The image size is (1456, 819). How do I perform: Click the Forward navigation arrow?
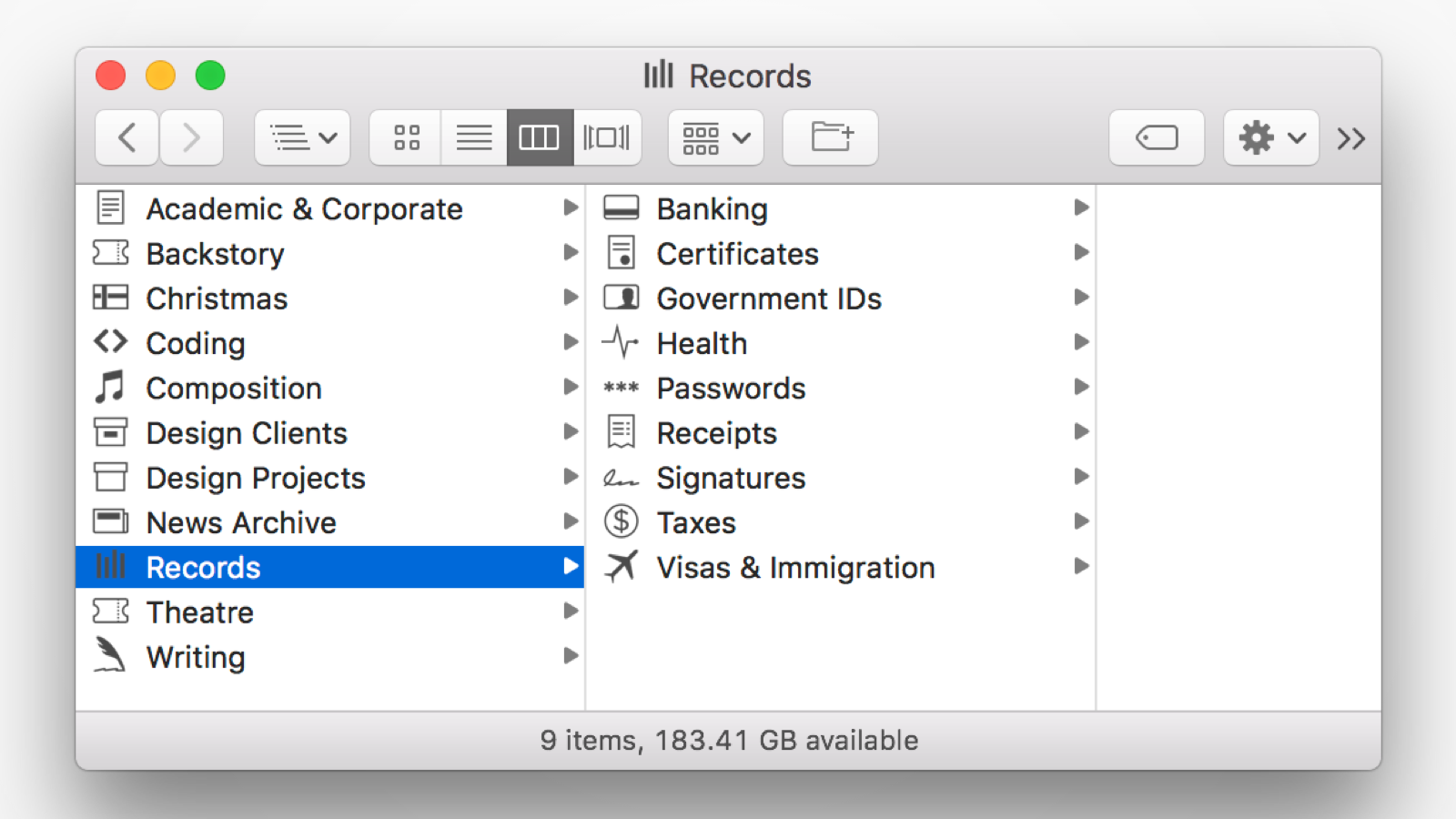click(x=191, y=138)
